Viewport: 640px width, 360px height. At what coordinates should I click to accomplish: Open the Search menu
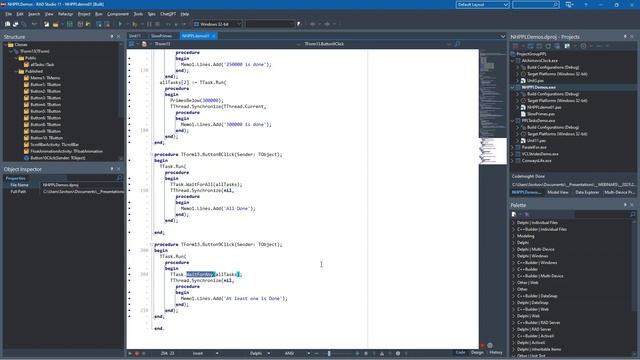pyautogui.click(x=34, y=14)
